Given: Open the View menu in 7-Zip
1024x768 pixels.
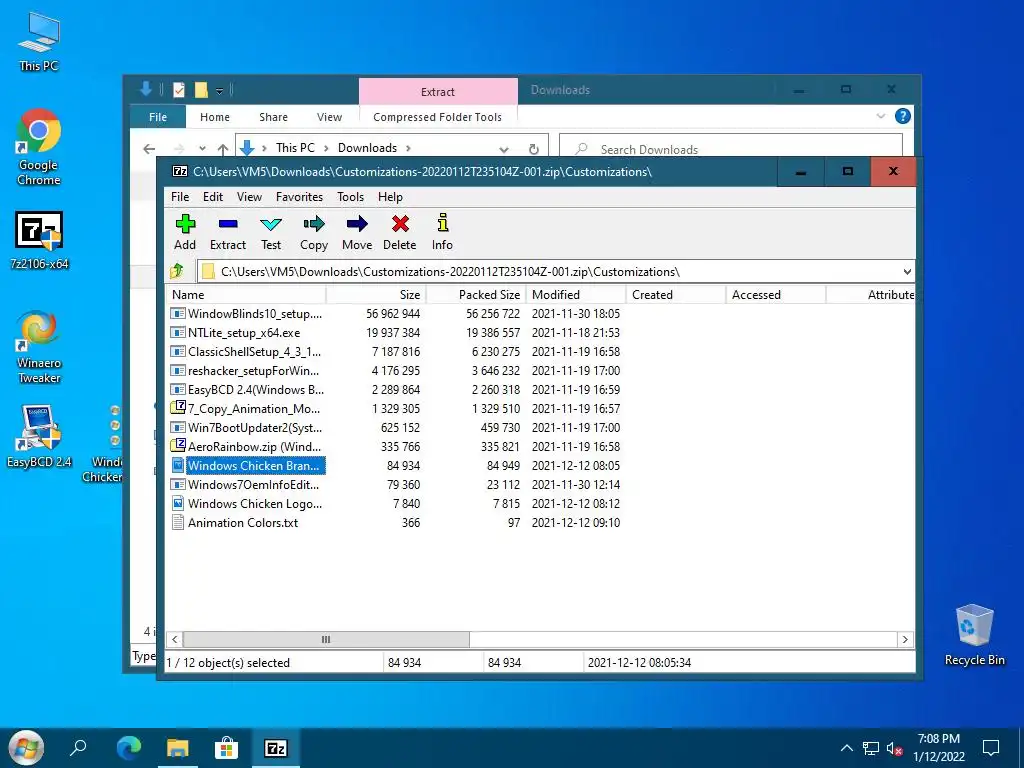Looking at the screenshot, I should (x=249, y=197).
